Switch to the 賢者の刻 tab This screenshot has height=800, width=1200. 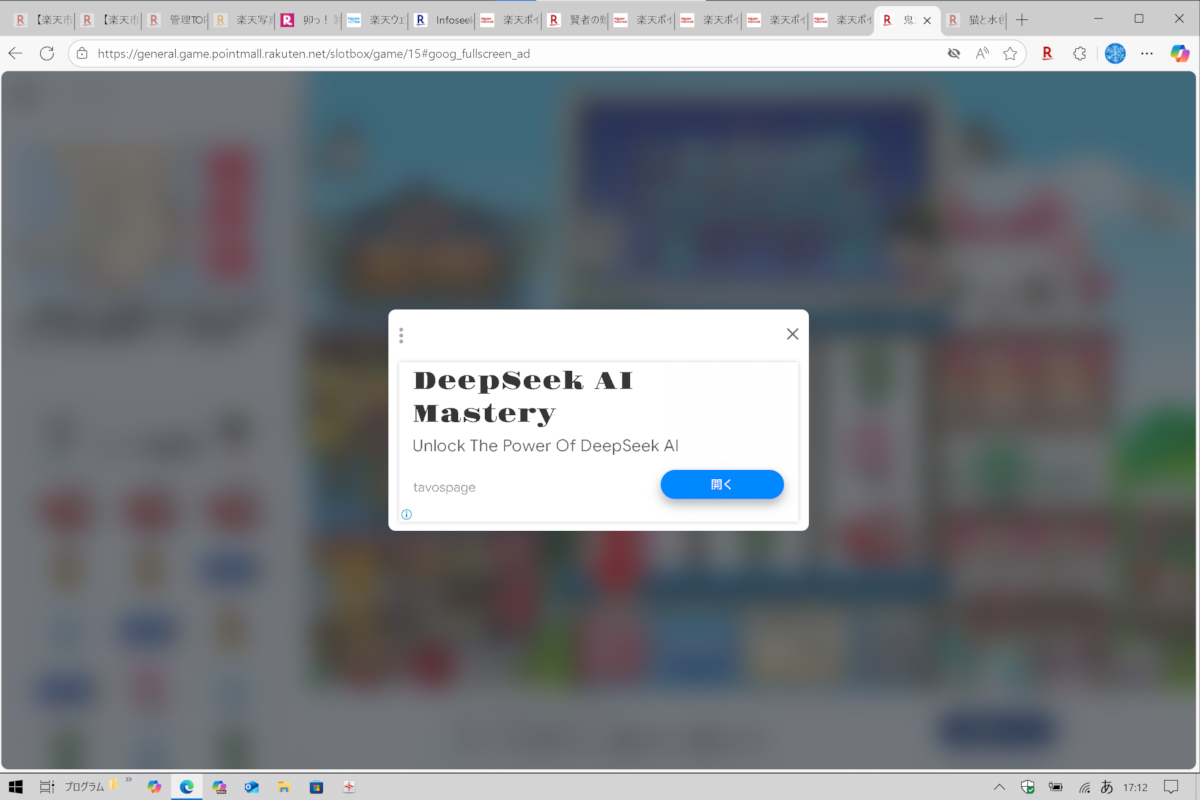(576, 20)
